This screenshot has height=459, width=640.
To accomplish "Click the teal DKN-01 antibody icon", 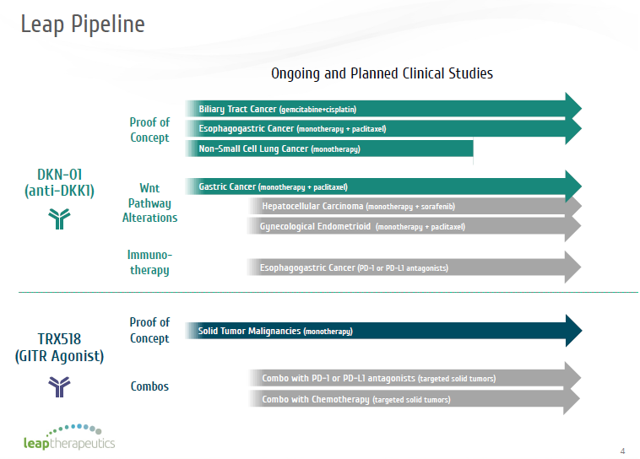I will [59, 219].
